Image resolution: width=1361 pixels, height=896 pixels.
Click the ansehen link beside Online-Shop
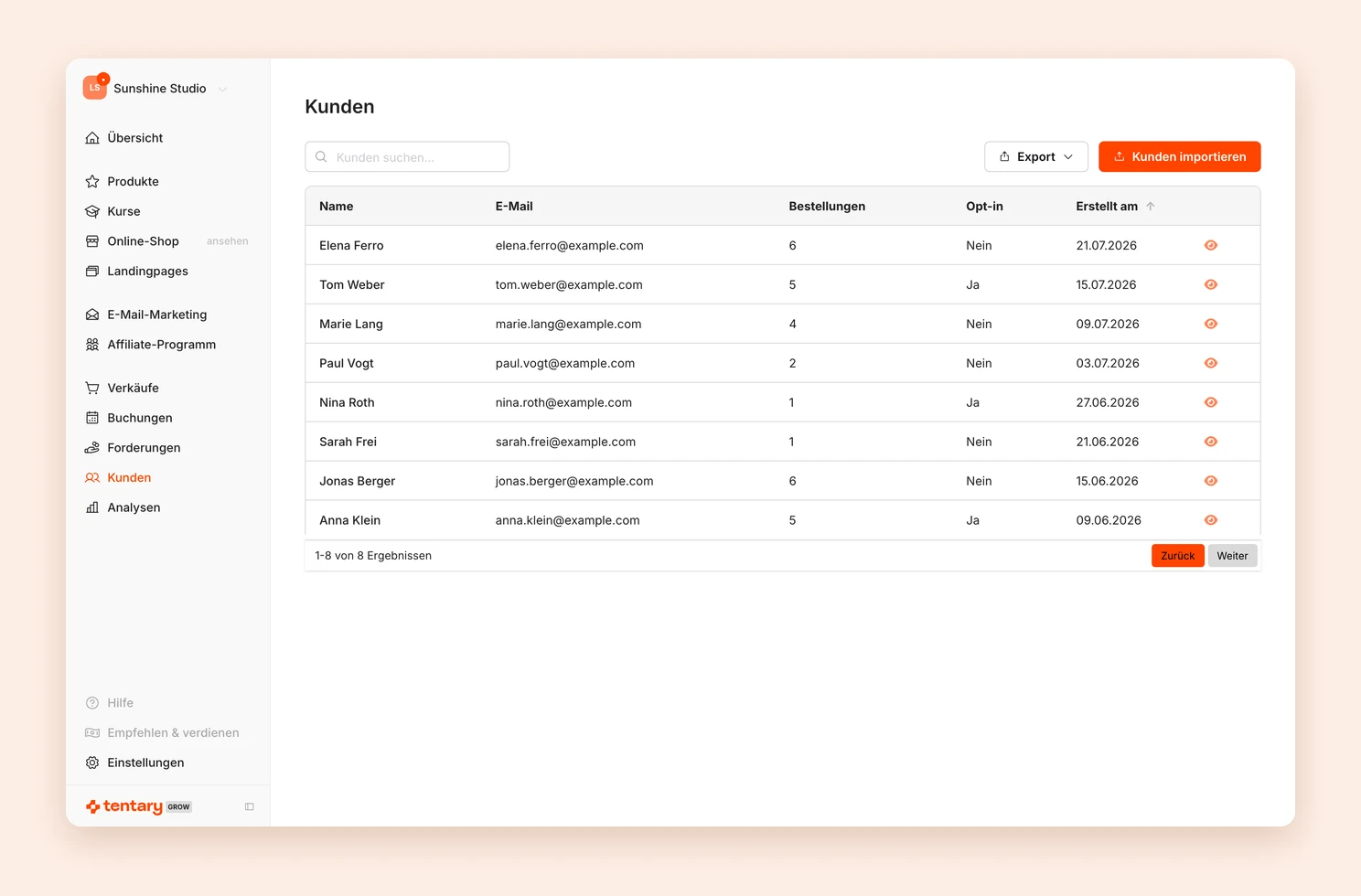[228, 241]
